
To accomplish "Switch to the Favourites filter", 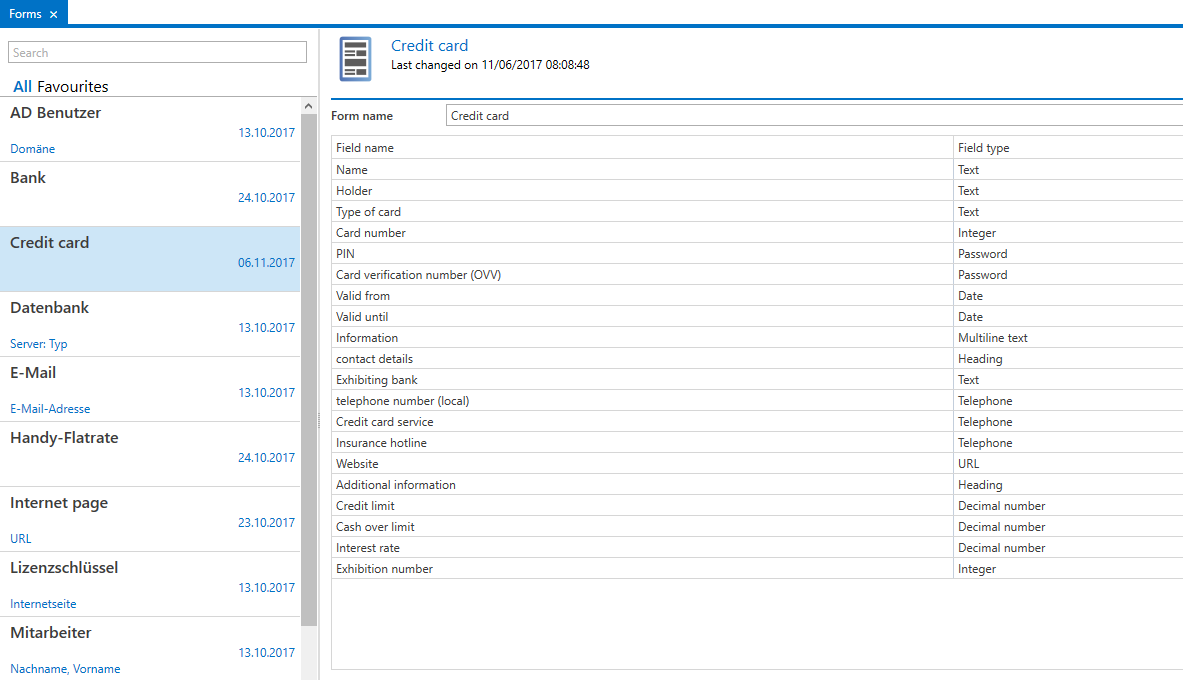I will 72,87.
